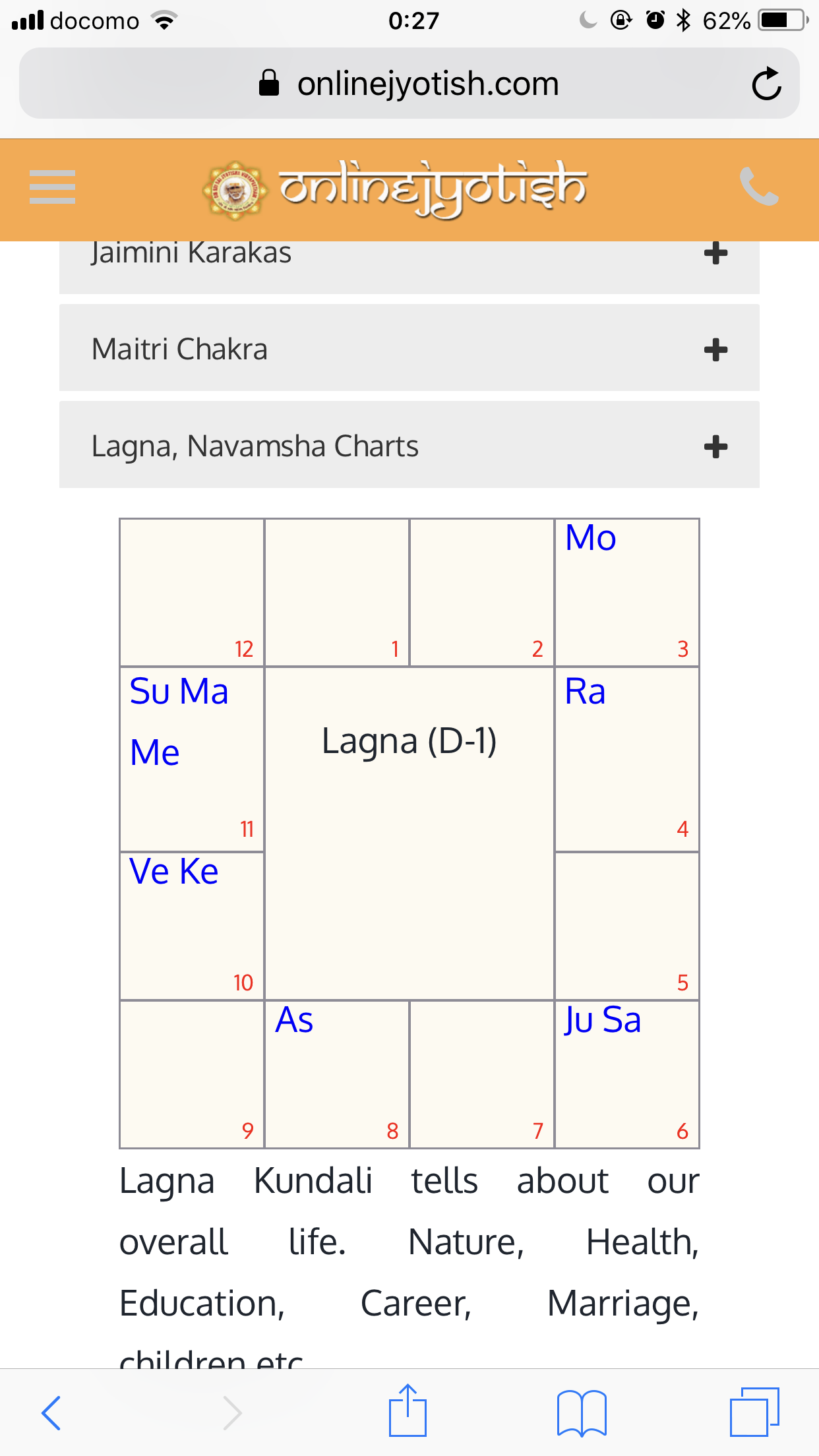Tap the Su Ma Me chart cell
The width and height of the screenshot is (819, 1456).
click(x=192, y=758)
